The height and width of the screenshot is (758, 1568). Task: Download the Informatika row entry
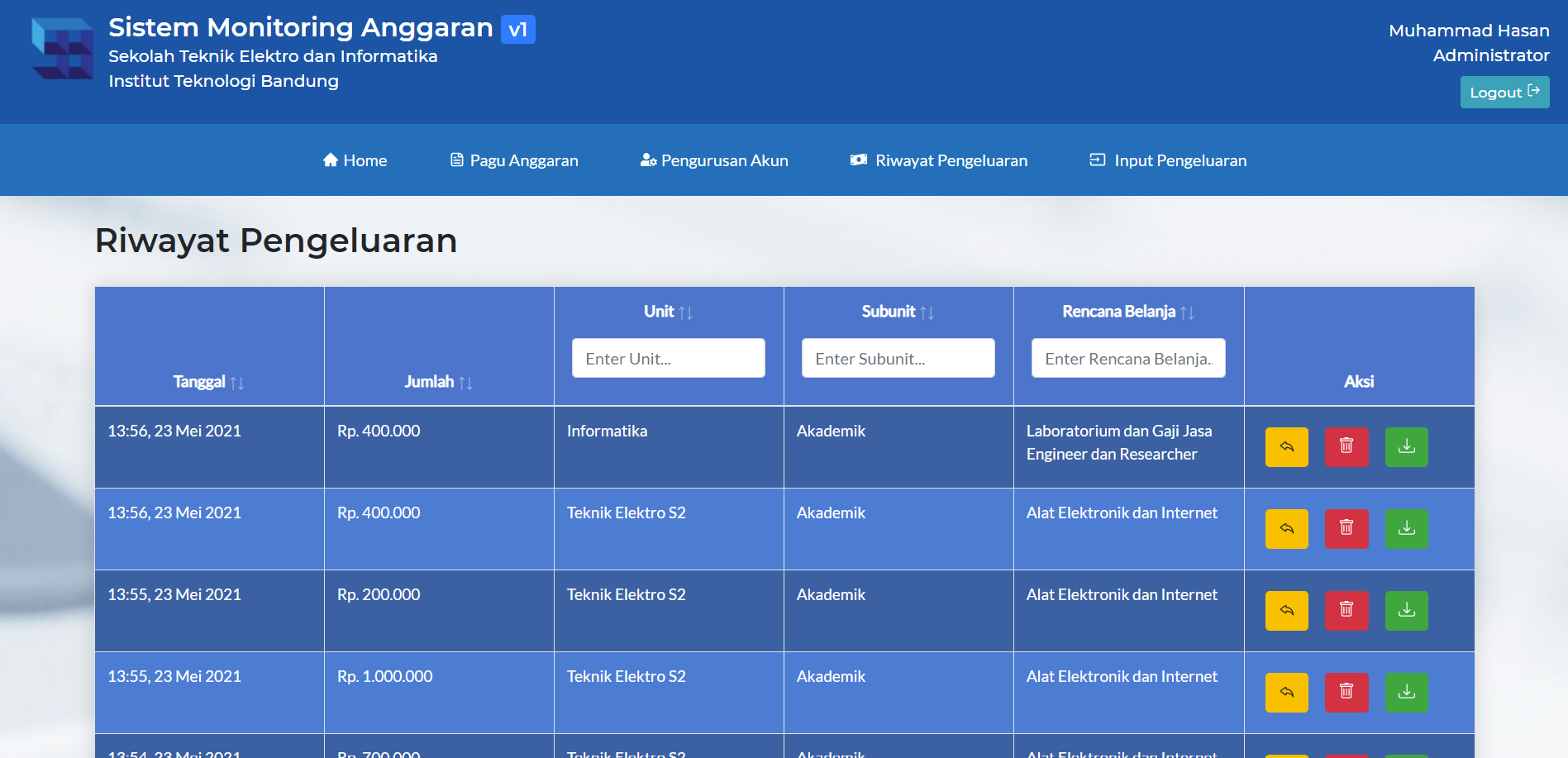[x=1407, y=447]
